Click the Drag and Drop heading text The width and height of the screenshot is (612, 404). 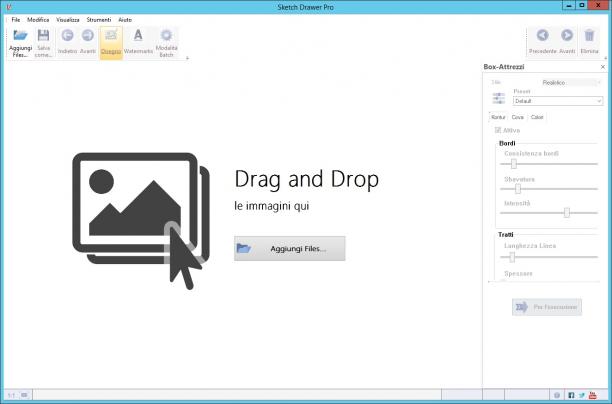[306, 180]
